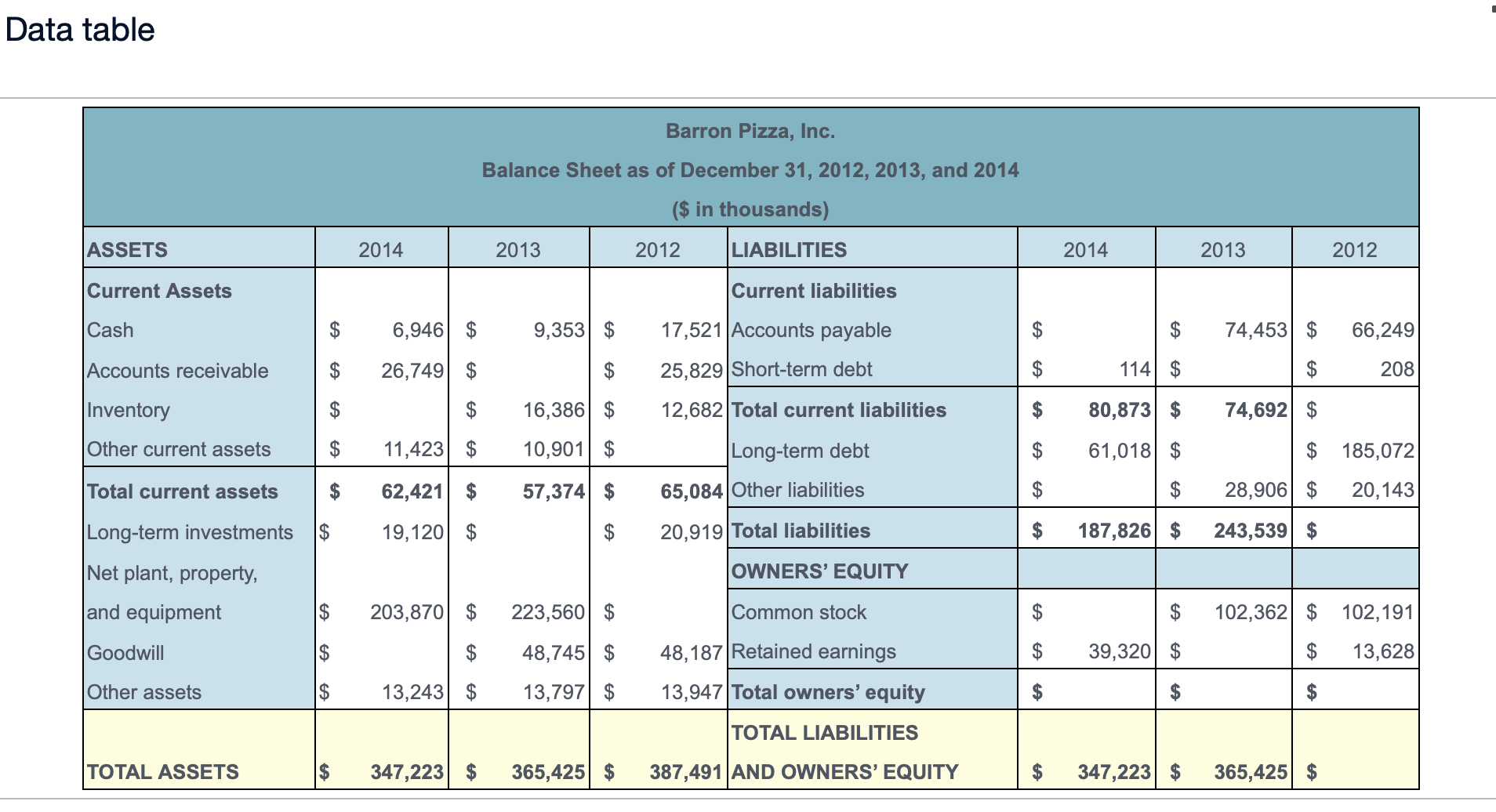The image size is (1496, 812).
Task: Select the Goodwill row label
Action: (125, 653)
